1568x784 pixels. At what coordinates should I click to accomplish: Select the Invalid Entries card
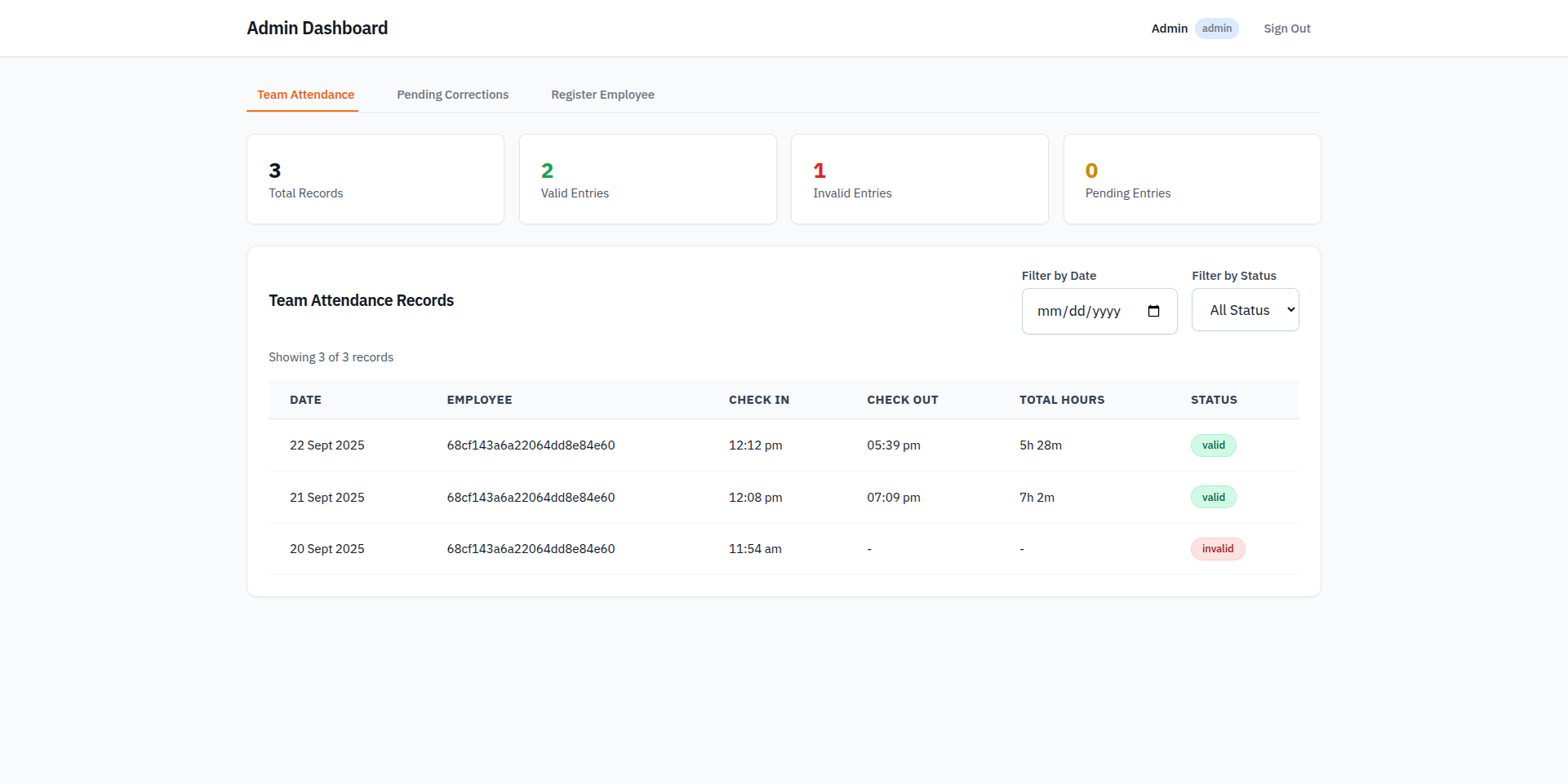pos(919,179)
